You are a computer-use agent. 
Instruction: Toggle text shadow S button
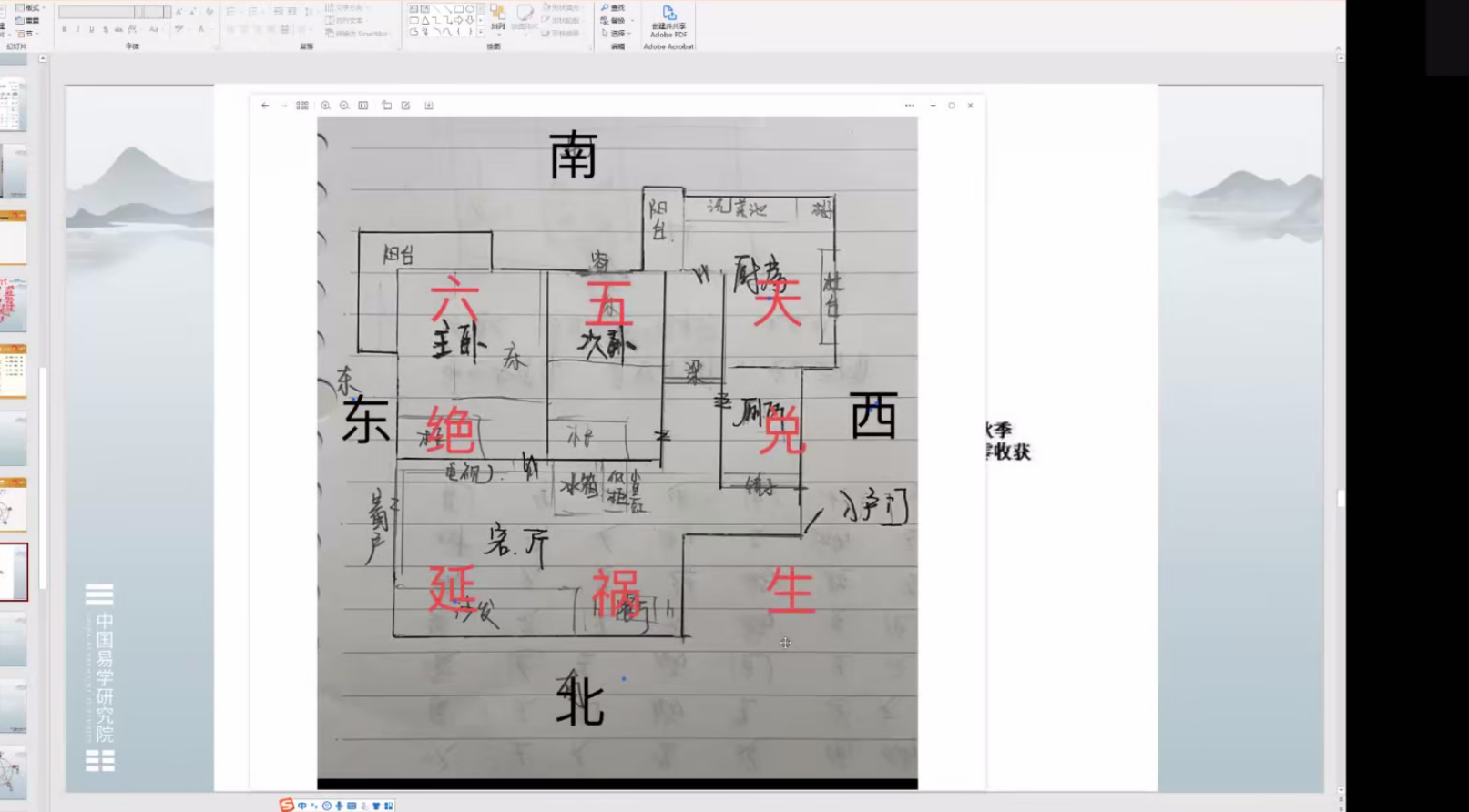(x=106, y=29)
